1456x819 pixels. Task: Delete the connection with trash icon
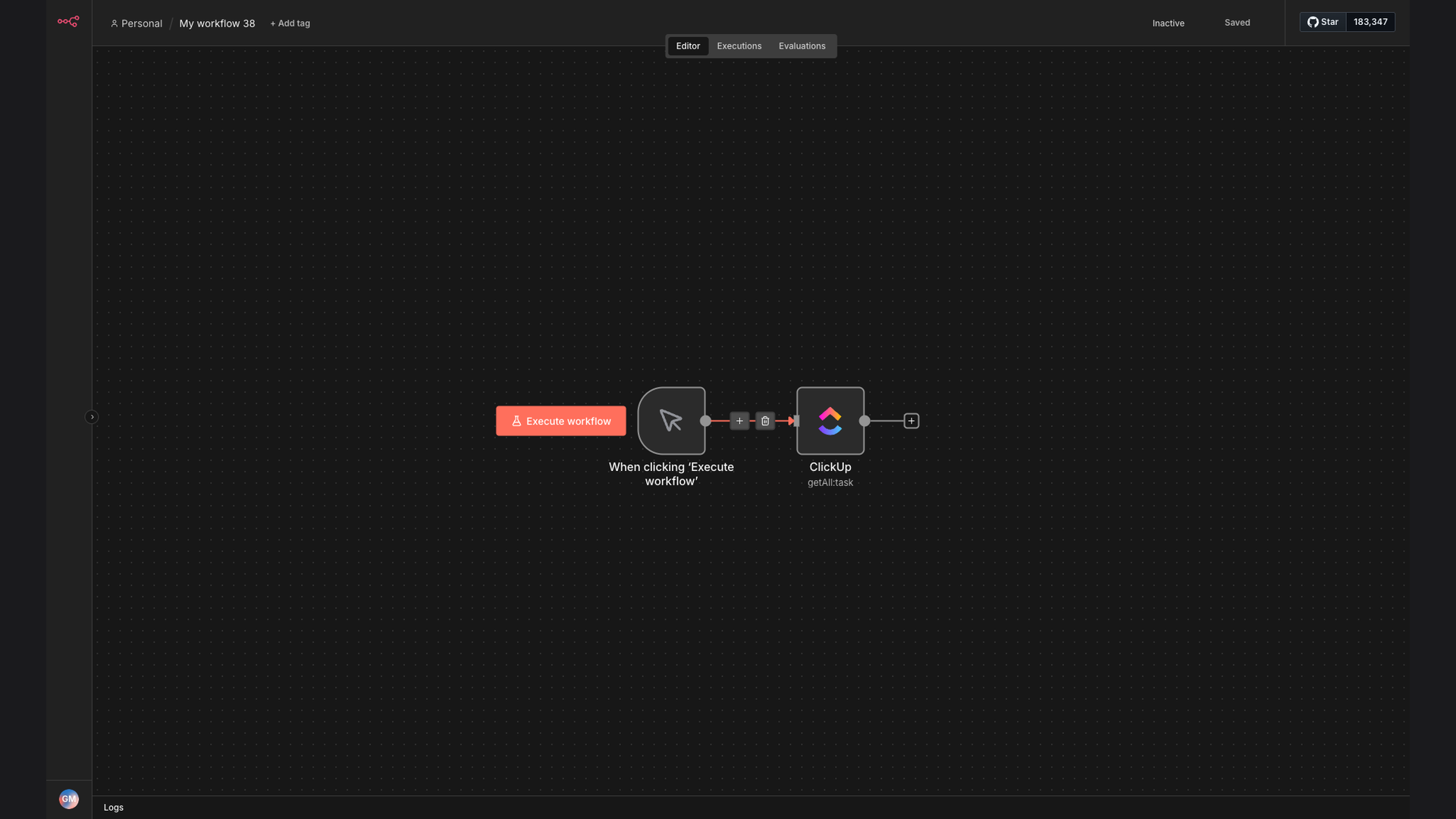pos(765,421)
